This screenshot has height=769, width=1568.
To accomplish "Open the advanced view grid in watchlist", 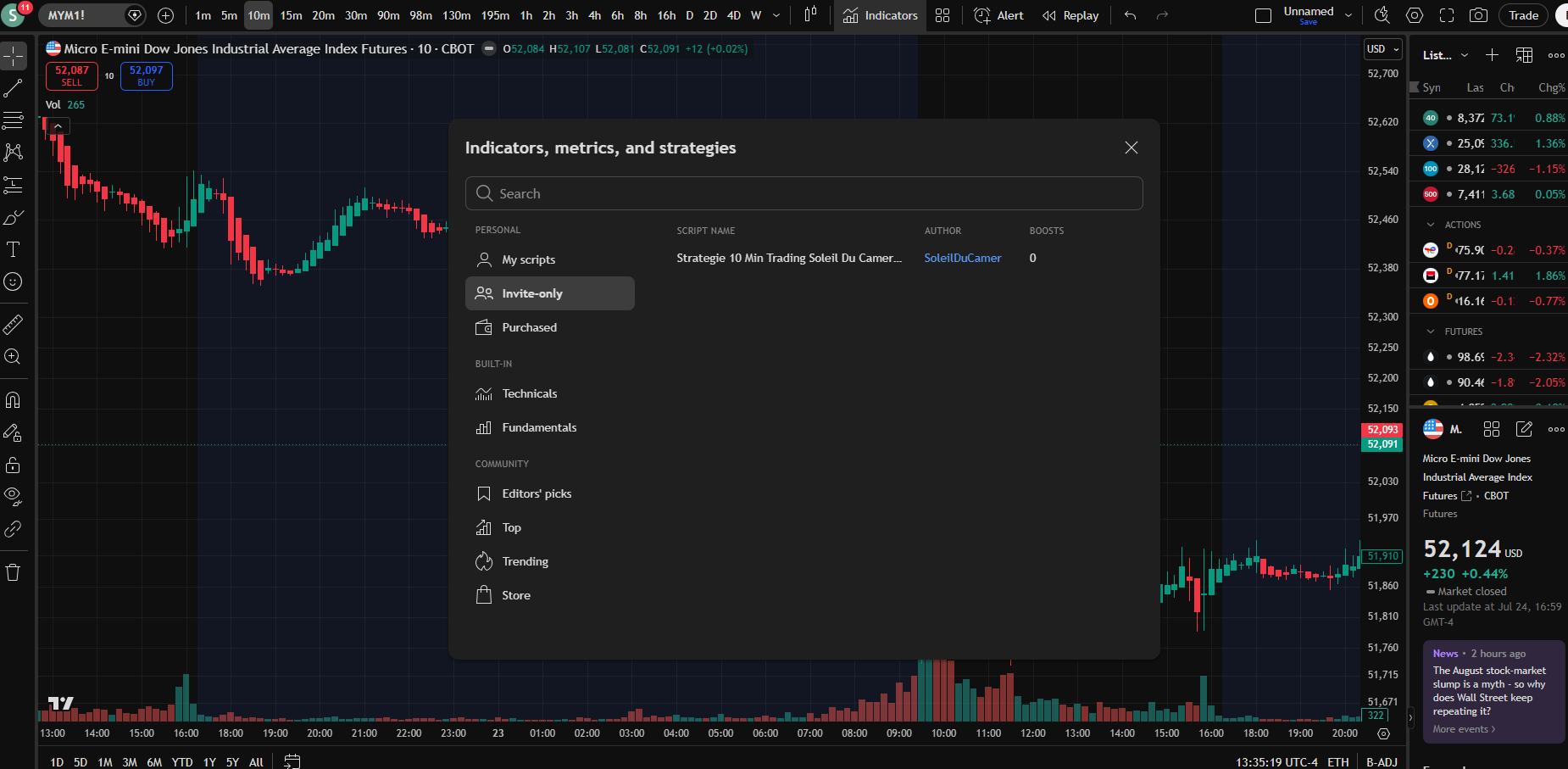I will point(1524,55).
